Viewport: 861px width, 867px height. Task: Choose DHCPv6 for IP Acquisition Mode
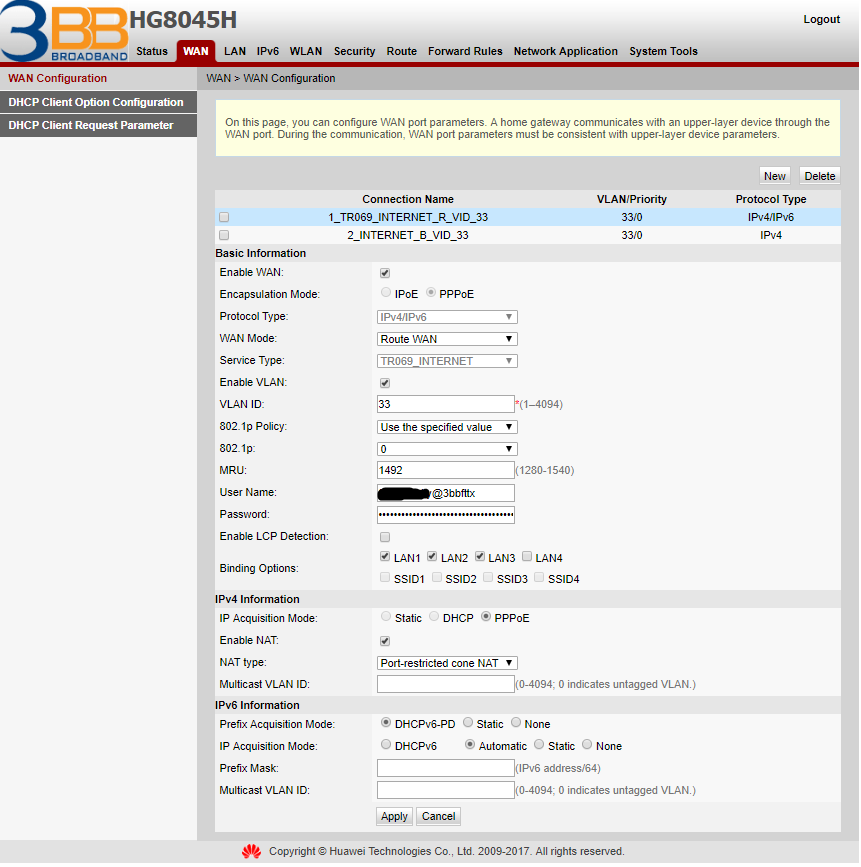tap(387, 745)
